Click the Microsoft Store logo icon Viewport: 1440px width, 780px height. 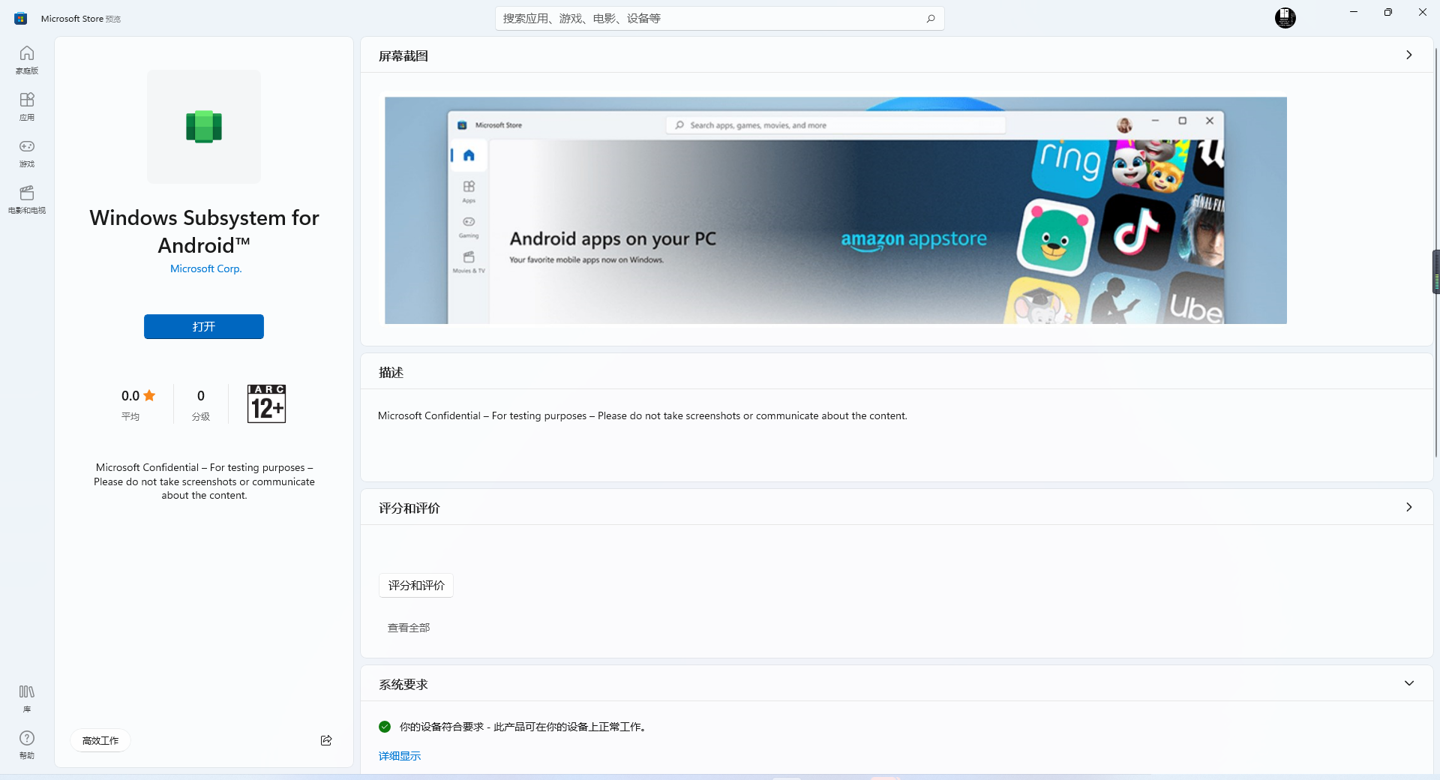pos(20,18)
